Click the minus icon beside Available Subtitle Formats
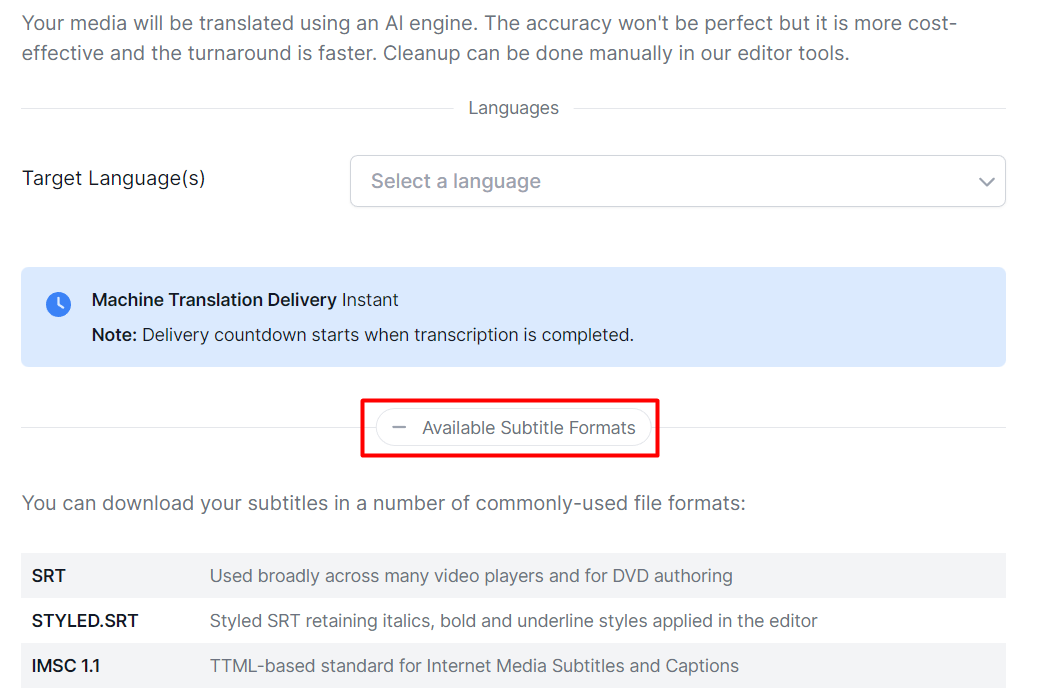The image size is (1045, 693). pyautogui.click(x=399, y=427)
